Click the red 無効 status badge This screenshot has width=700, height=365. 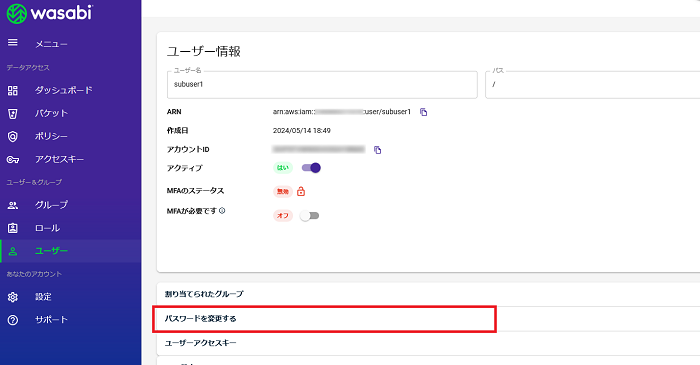(283, 191)
